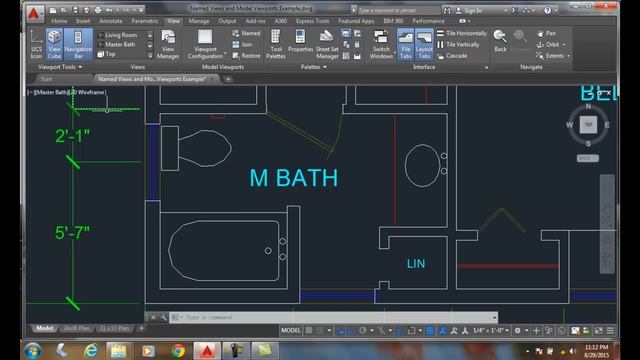Click the Extents zoom tool

(x=550, y=56)
